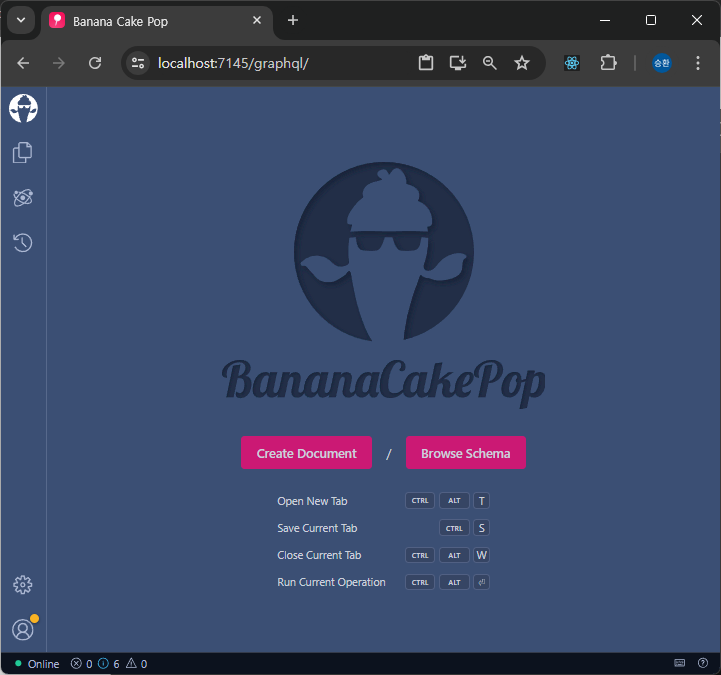Open React Developer Tools extension icon
Screen dimensions: 721x675
572,63
